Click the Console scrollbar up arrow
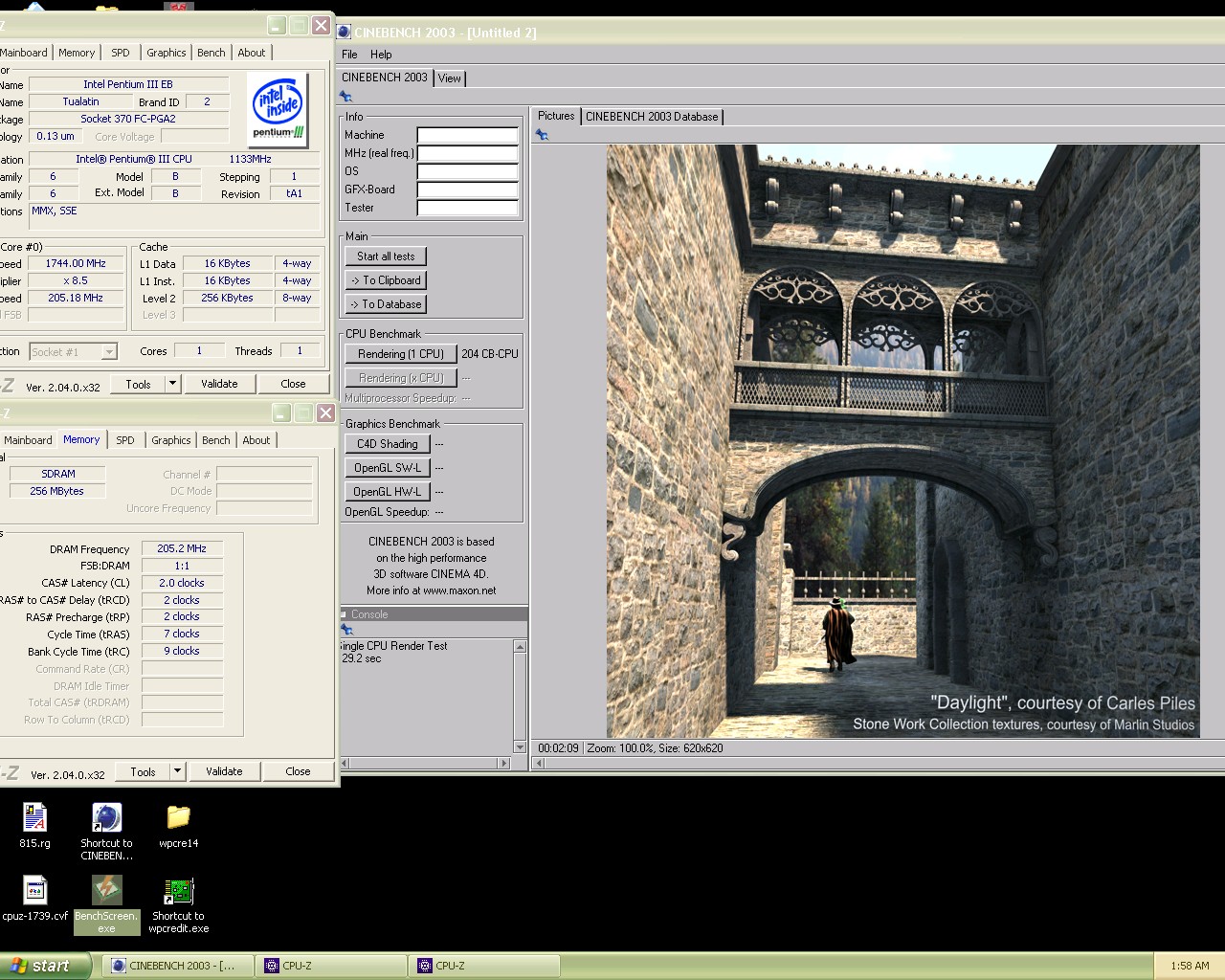The image size is (1225, 980). (x=520, y=647)
